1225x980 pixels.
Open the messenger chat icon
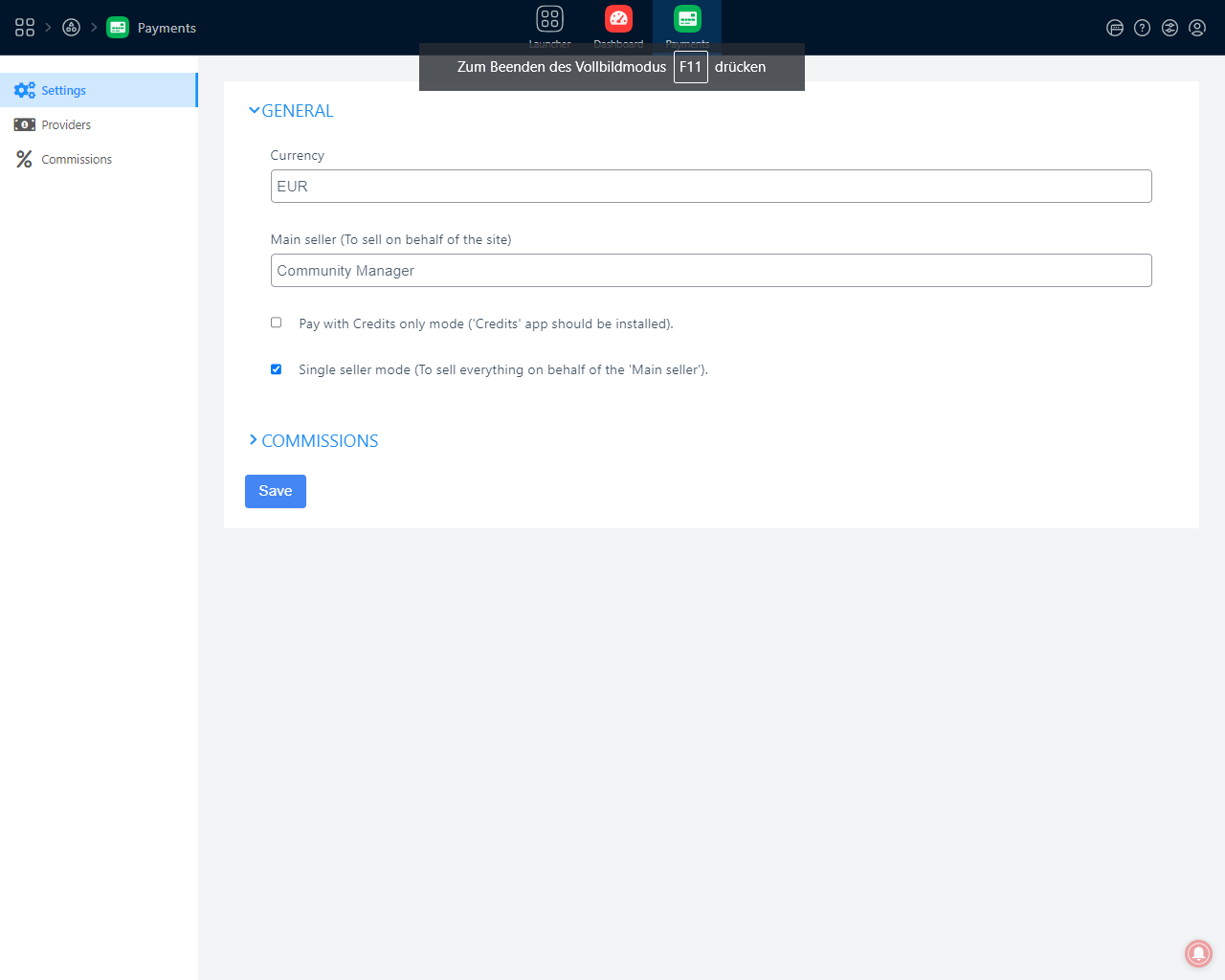coord(1115,28)
